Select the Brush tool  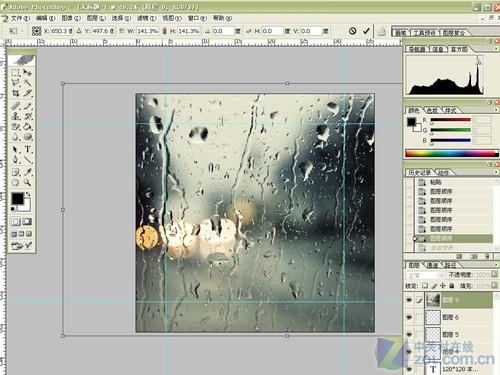point(28,106)
